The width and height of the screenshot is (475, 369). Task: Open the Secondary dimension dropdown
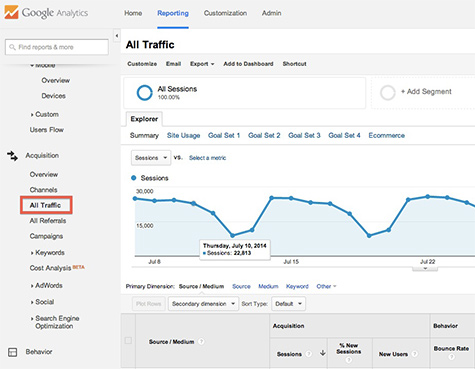pyautogui.click(x=203, y=304)
